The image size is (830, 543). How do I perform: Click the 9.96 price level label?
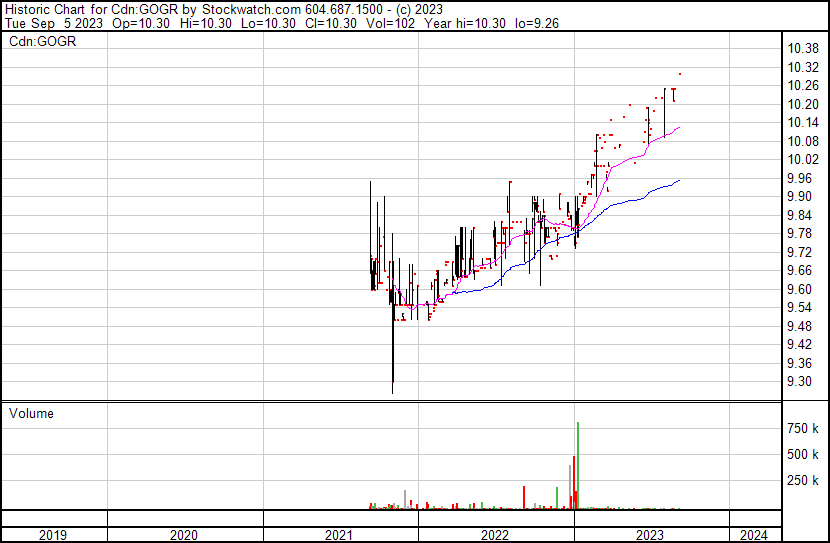point(802,178)
